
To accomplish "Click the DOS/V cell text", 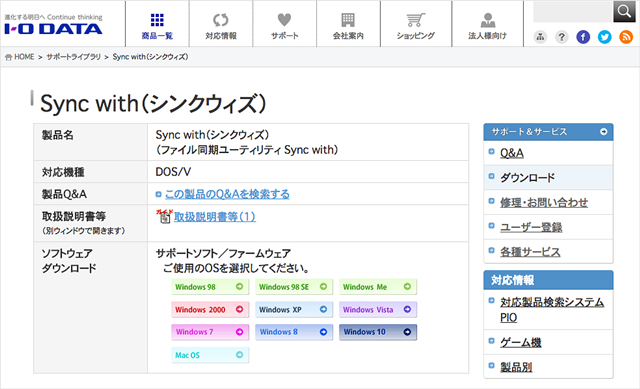I will (173, 172).
